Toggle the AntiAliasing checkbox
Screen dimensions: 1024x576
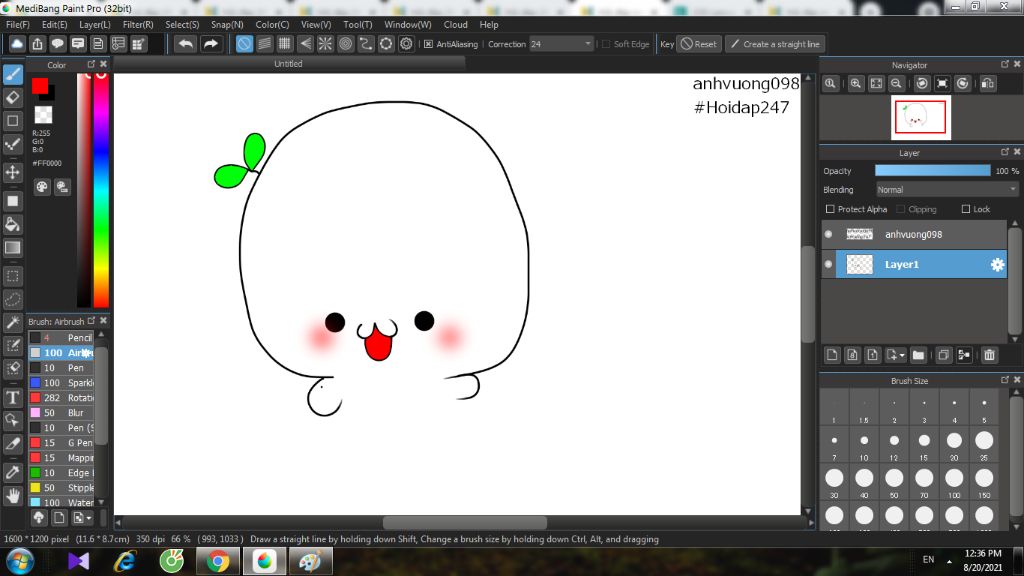[x=428, y=44]
